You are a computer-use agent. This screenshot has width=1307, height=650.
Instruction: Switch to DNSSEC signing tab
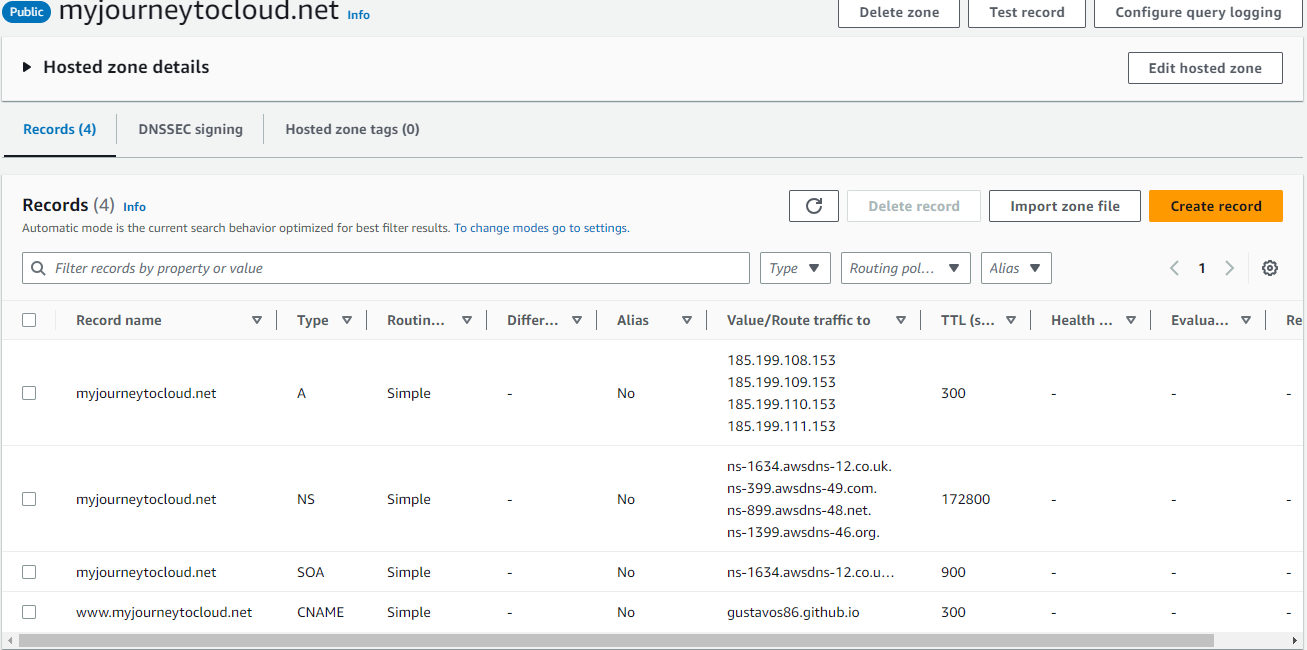(190, 129)
